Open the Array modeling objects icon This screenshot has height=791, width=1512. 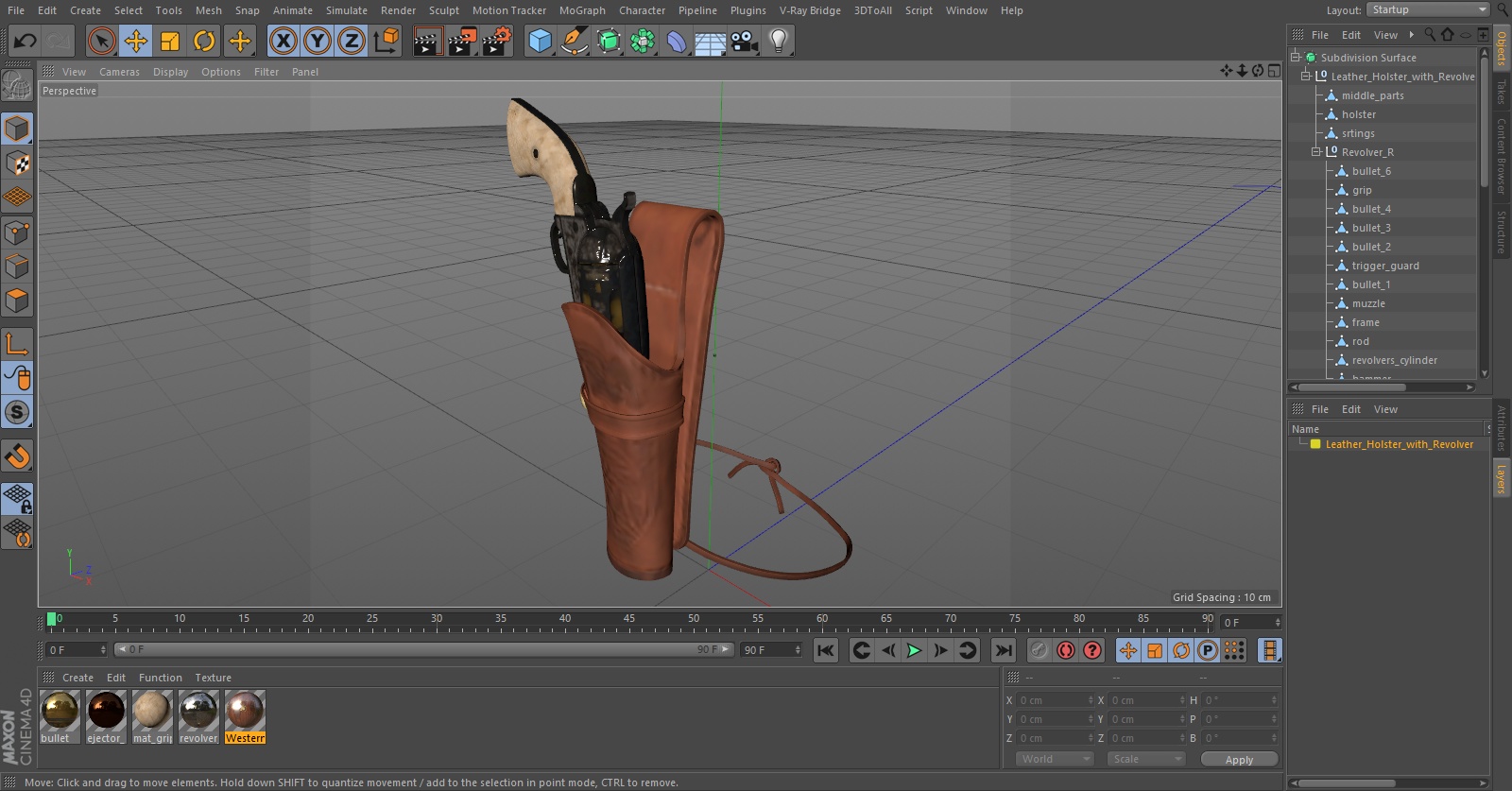pos(643,41)
